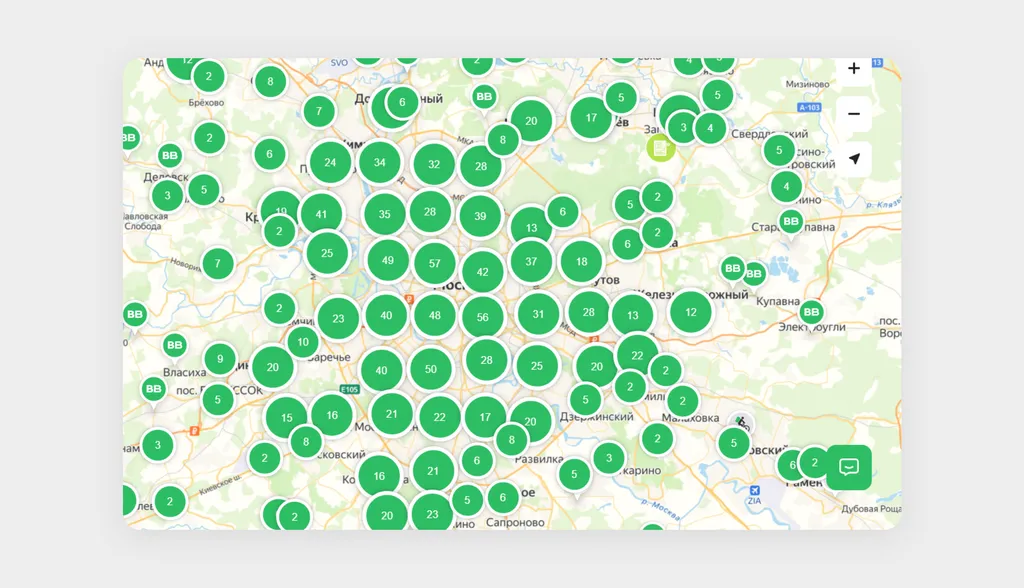Open the green chat support button
1024x588 pixels.
coord(848,467)
